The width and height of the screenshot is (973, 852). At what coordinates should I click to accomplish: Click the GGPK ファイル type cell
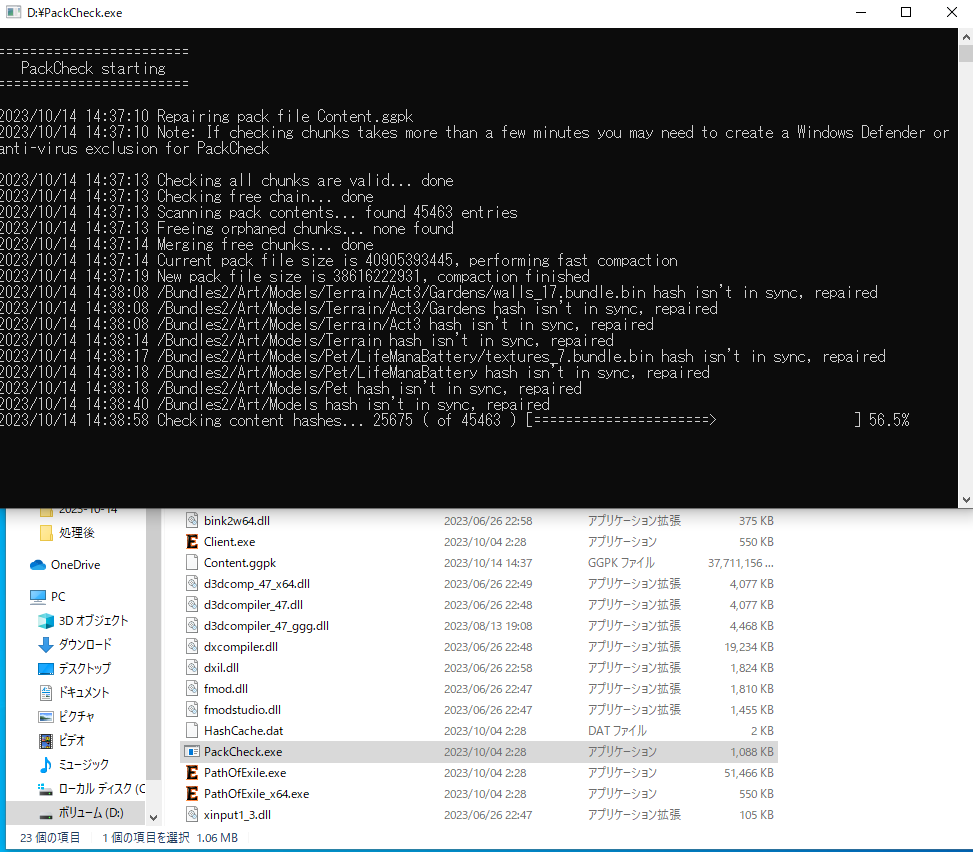pyautogui.click(x=621, y=563)
